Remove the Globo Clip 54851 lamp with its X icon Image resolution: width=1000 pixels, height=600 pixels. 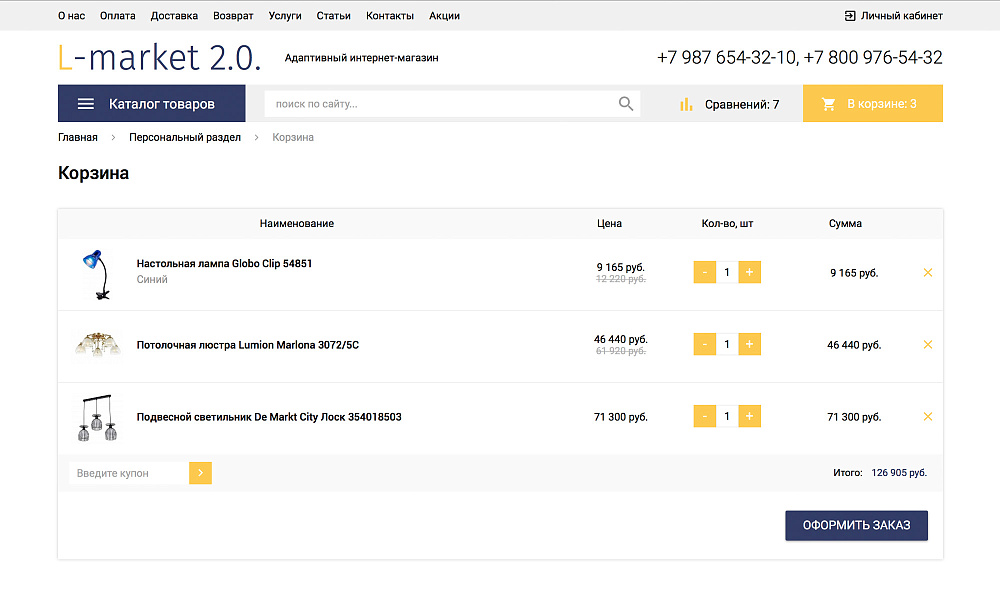(x=927, y=272)
